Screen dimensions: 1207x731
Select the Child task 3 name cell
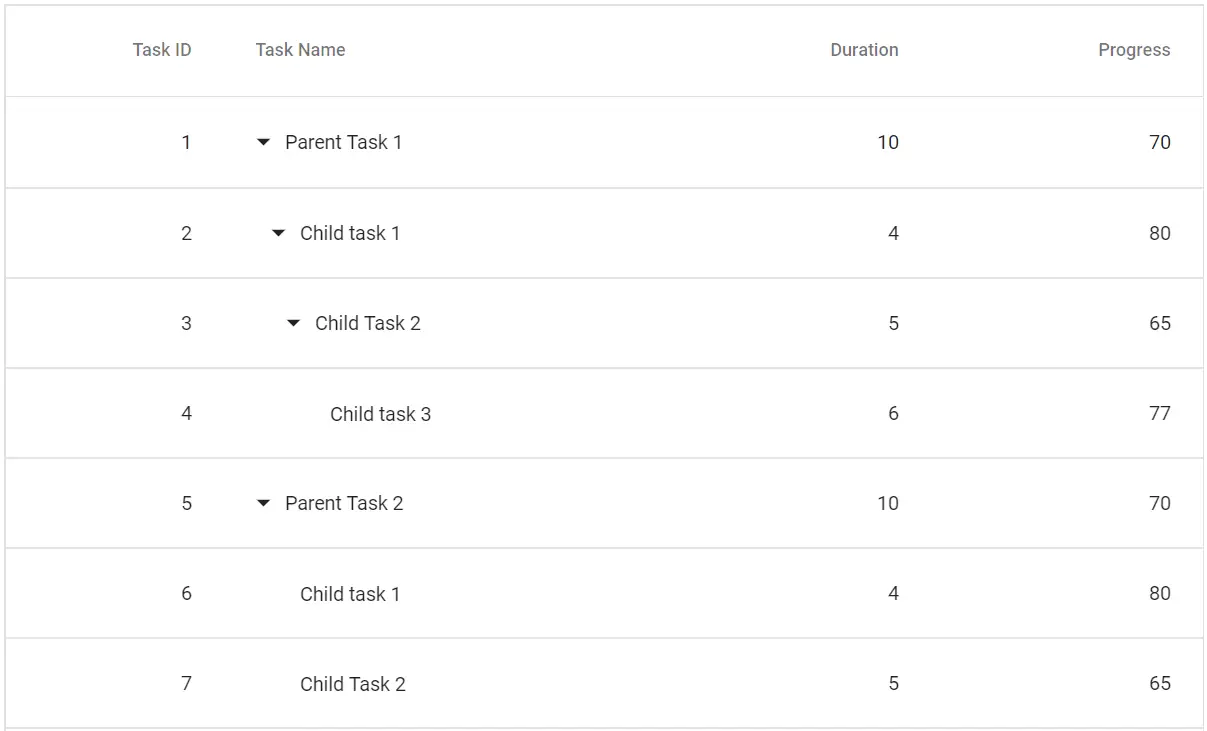coord(380,414)
